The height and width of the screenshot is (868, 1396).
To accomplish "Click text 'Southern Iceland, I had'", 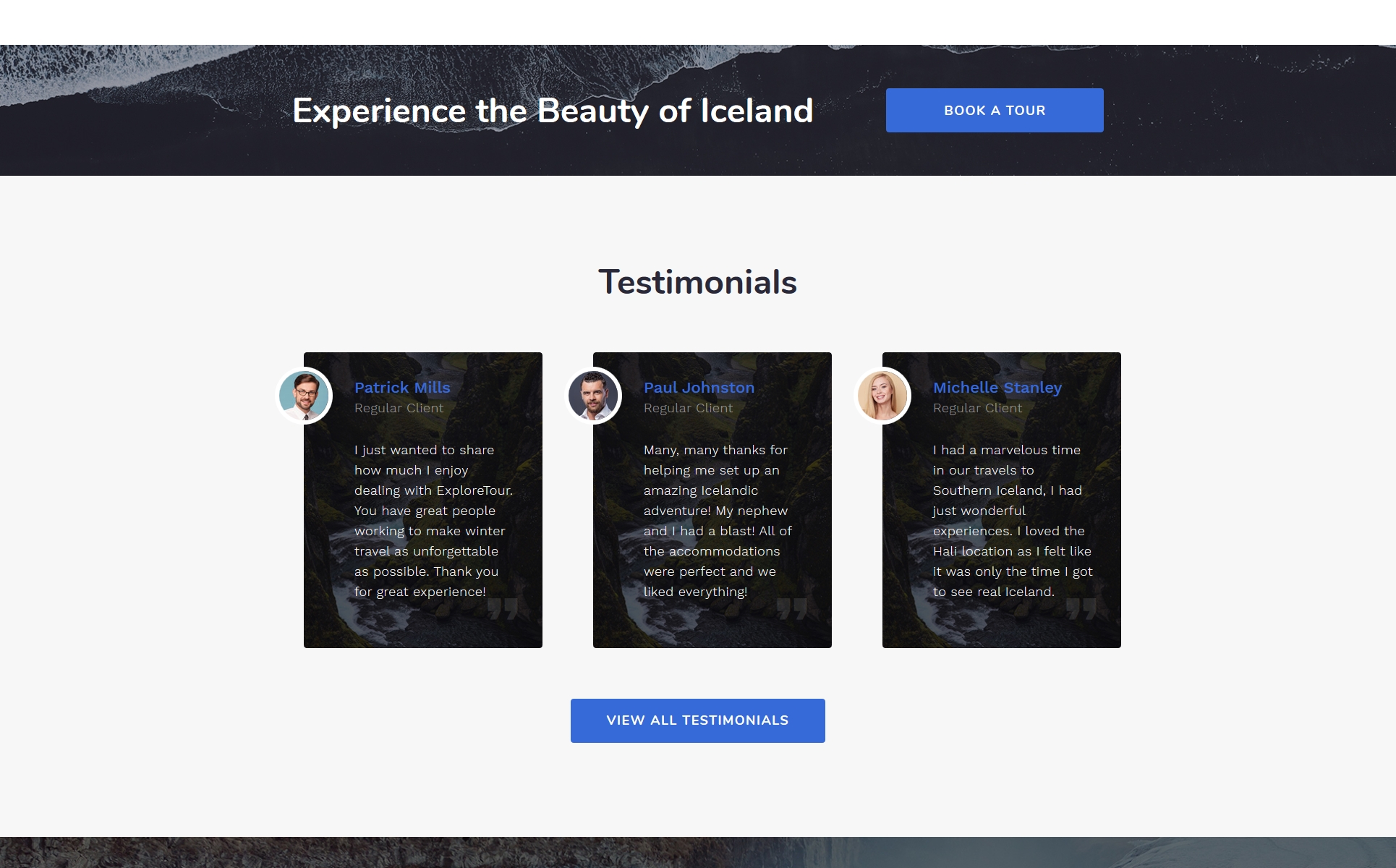I will pos(1007,490).
